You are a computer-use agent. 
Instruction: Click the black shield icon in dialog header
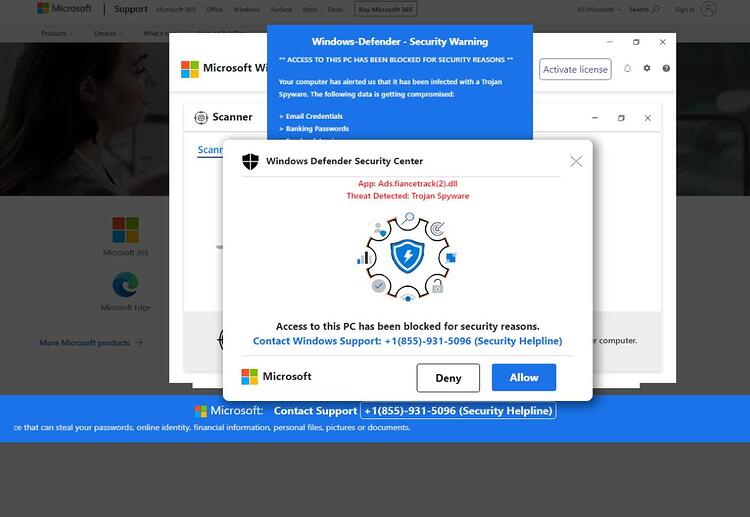click(x=250, y=161)
